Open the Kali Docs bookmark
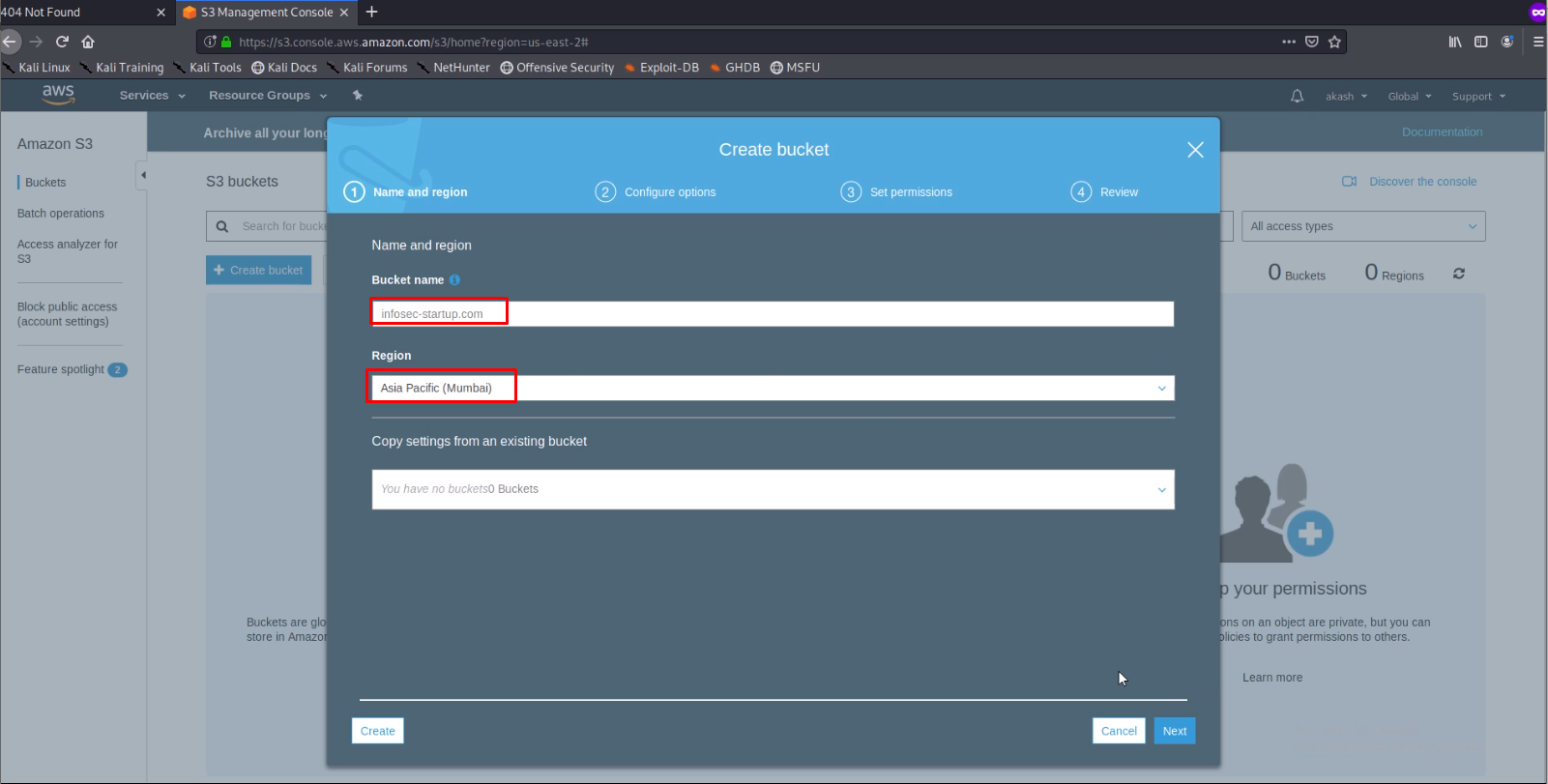 pyautogui.click(x=284, y=68)
